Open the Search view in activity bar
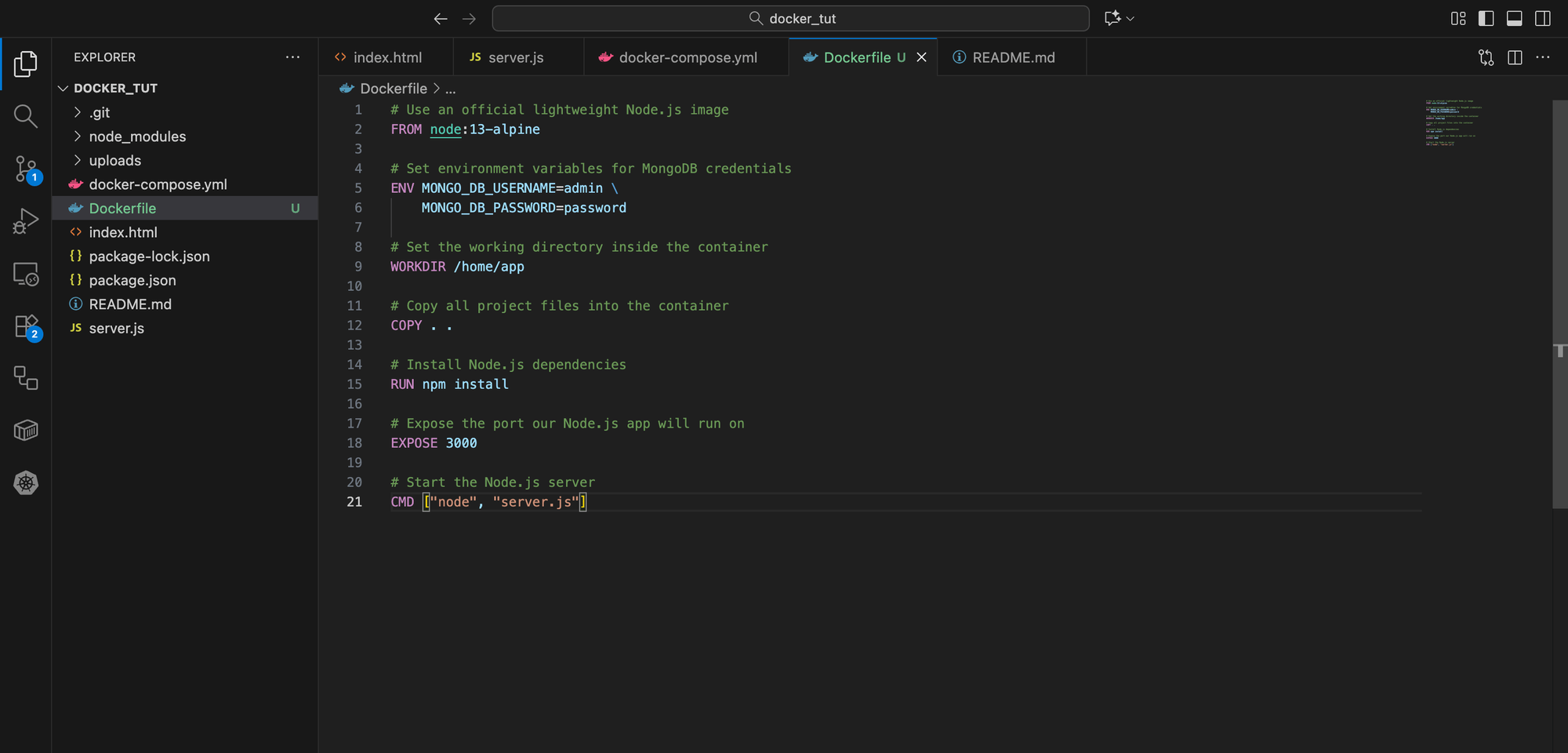1568x753 pixels. point(25,116)
